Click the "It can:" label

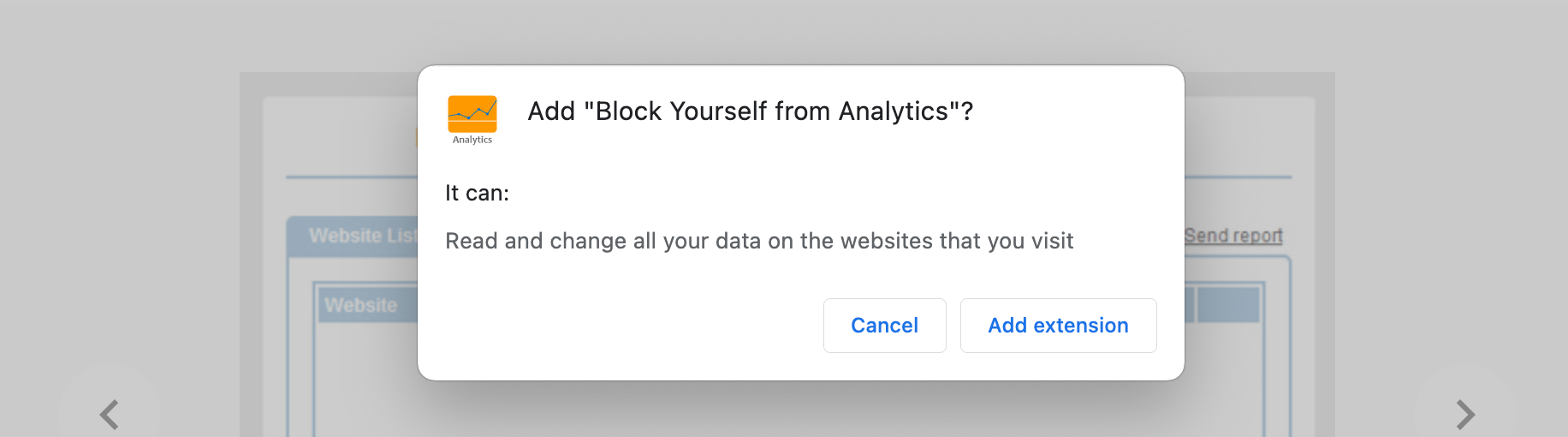477,193
